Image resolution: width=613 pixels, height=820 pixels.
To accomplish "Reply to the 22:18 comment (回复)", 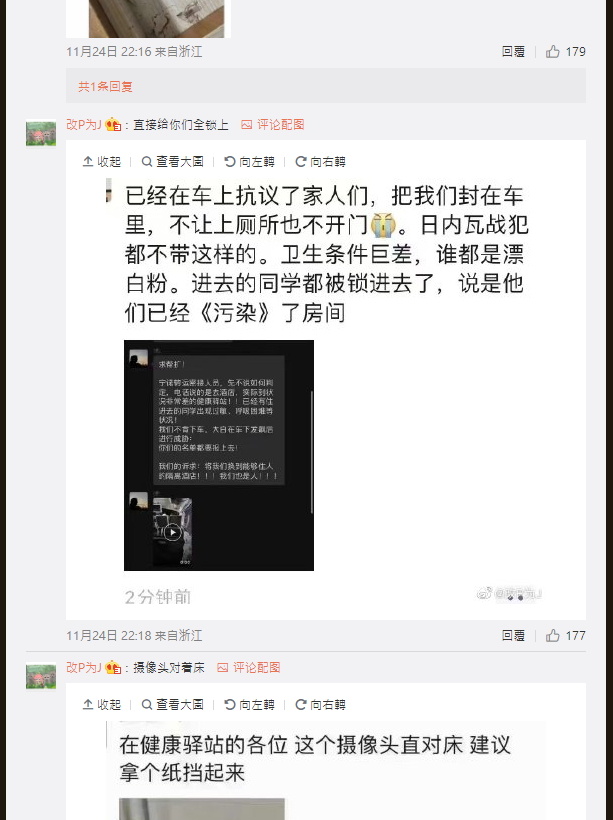I will [x=513, y=635].
